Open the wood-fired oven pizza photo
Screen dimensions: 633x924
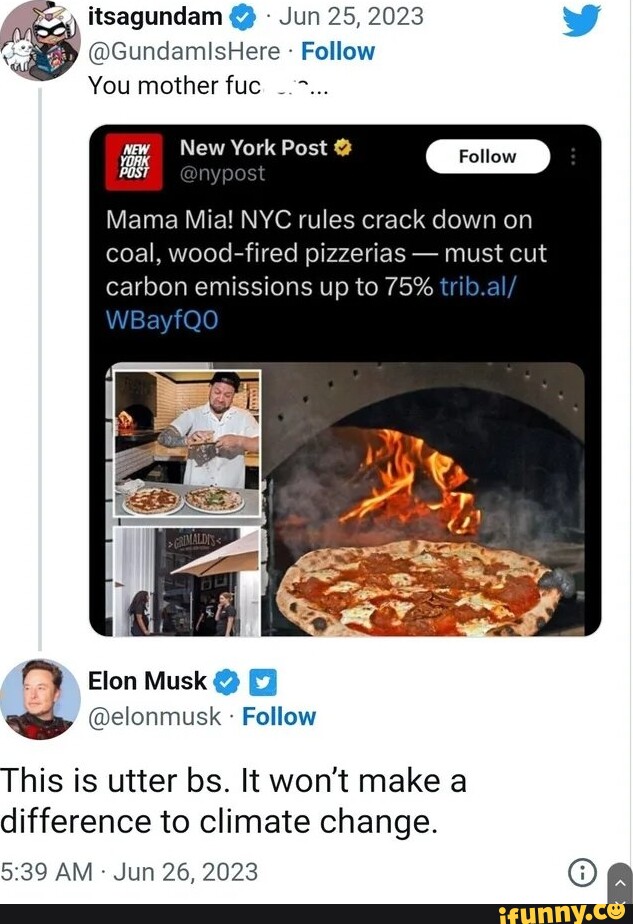[425, 500]
